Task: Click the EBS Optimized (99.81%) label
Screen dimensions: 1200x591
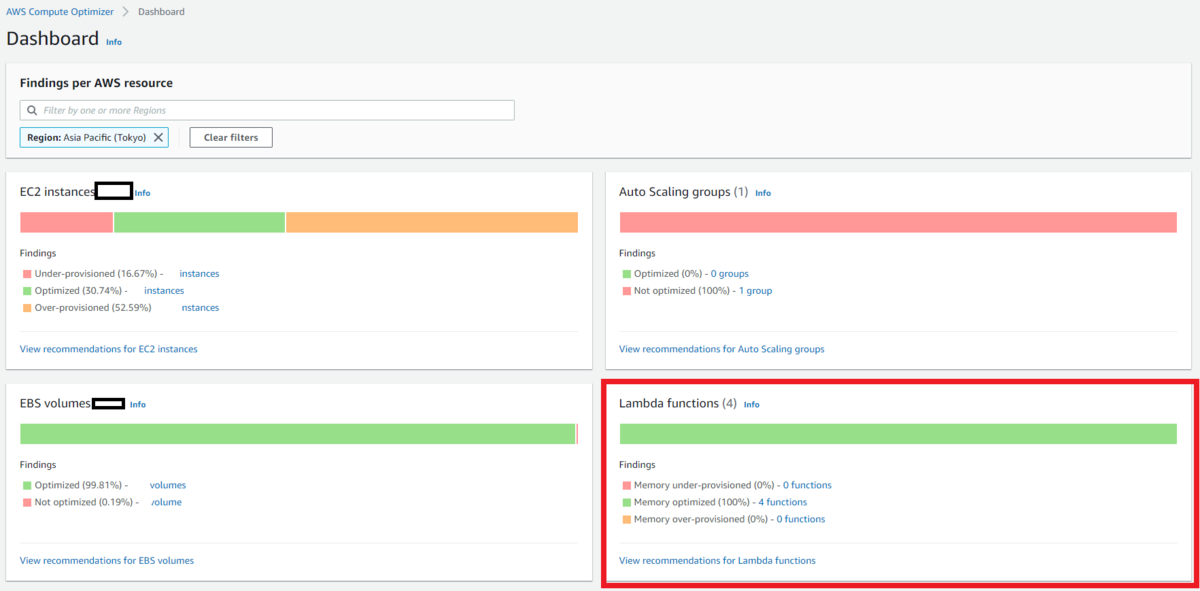Action: point(77,485)
